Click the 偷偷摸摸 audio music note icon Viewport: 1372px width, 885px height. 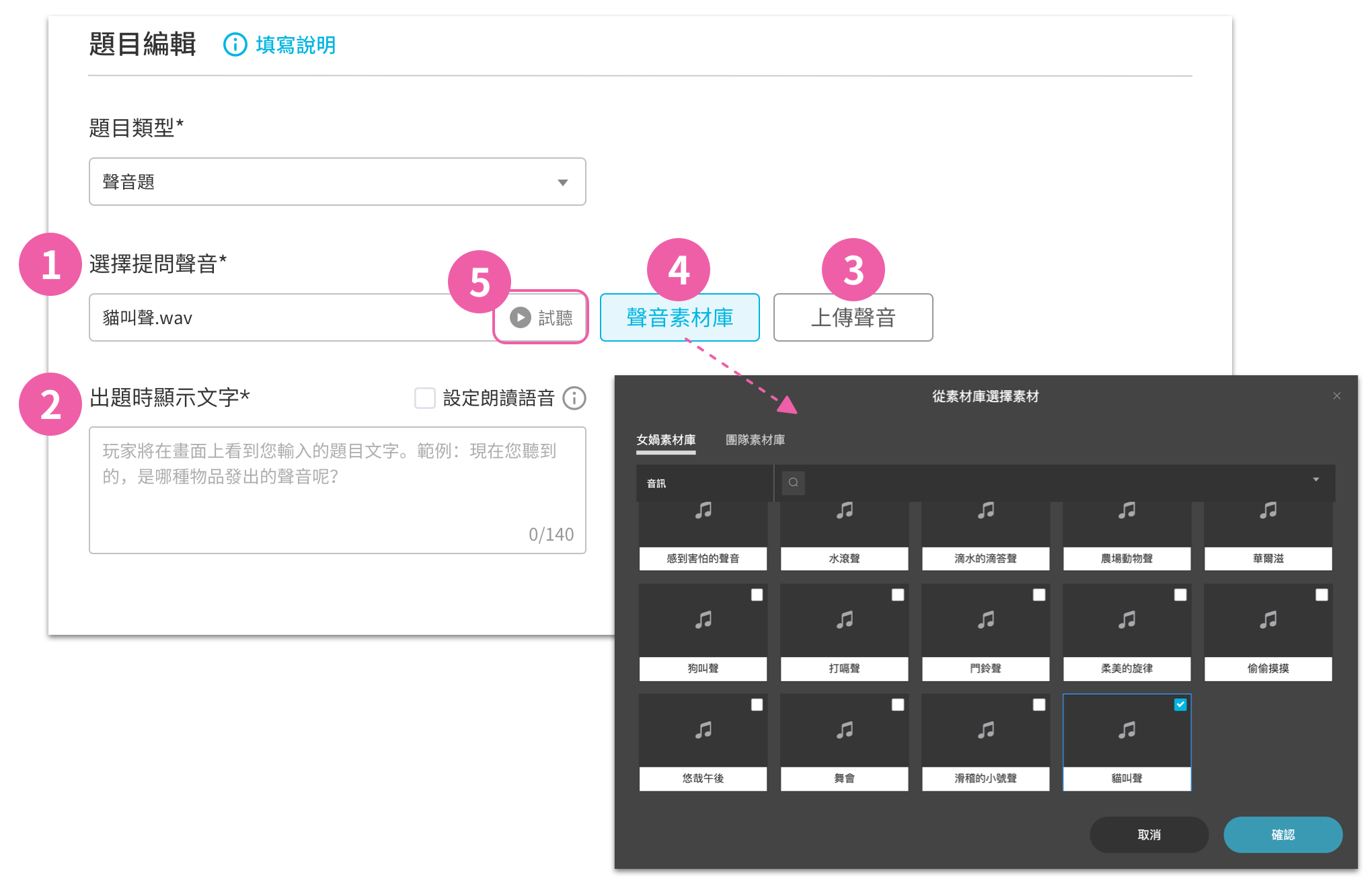pyautogui.click(x=1268, y=619)
